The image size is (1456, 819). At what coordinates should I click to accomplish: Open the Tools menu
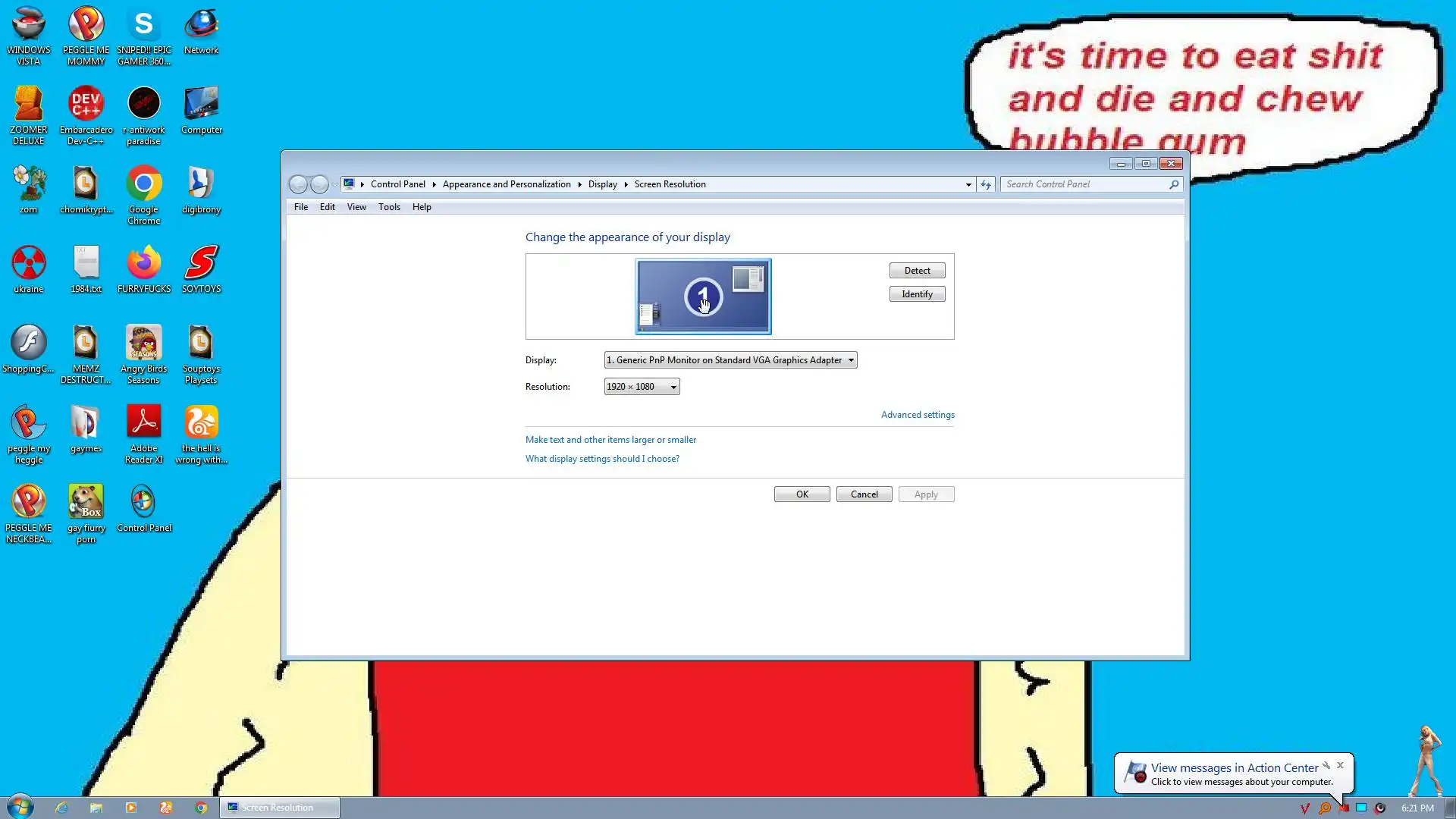tap(389, 207)
